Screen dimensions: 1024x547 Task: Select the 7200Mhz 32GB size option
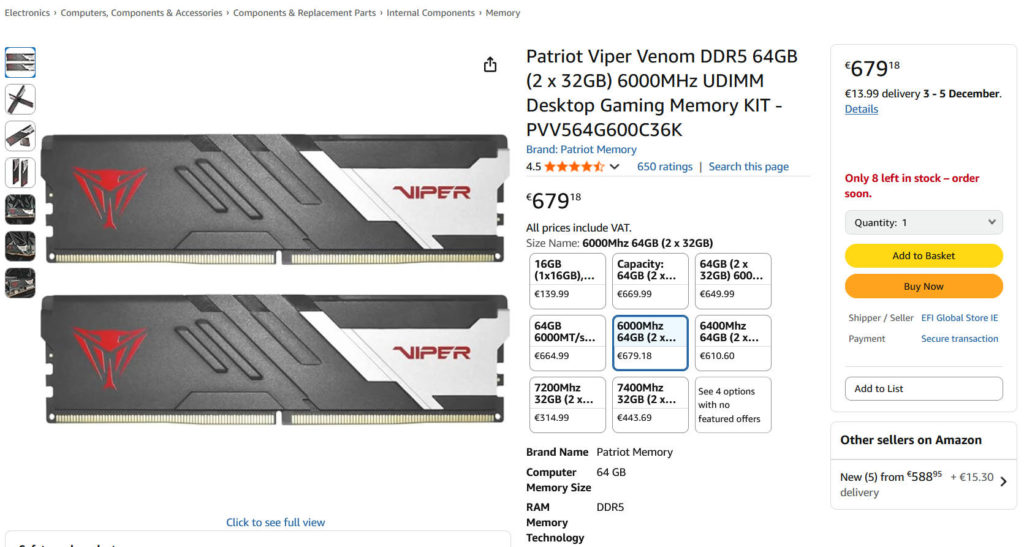pos(567,403)
